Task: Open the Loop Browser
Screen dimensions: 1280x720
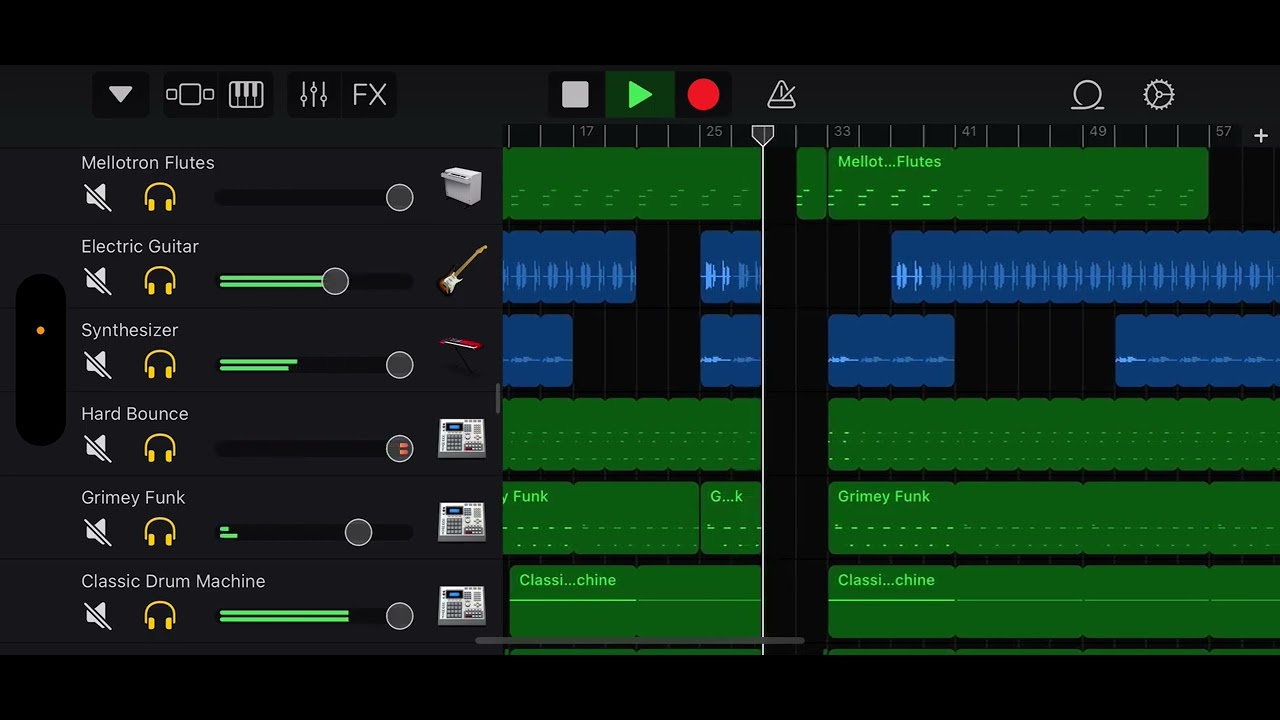Action: click(x=1087, y=95)
